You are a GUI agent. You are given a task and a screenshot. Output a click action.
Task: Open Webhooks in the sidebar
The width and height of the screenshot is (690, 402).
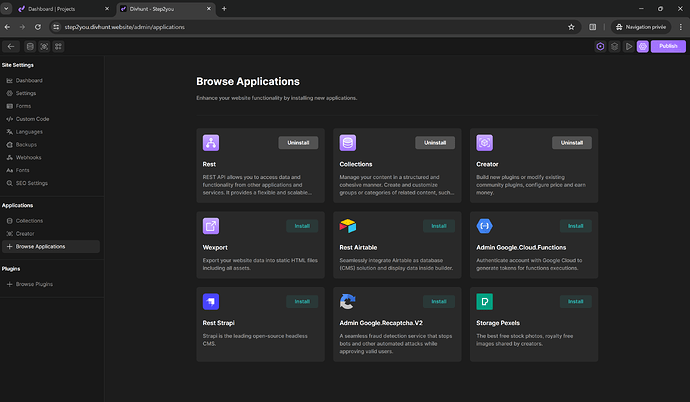(x=51, y=157)
